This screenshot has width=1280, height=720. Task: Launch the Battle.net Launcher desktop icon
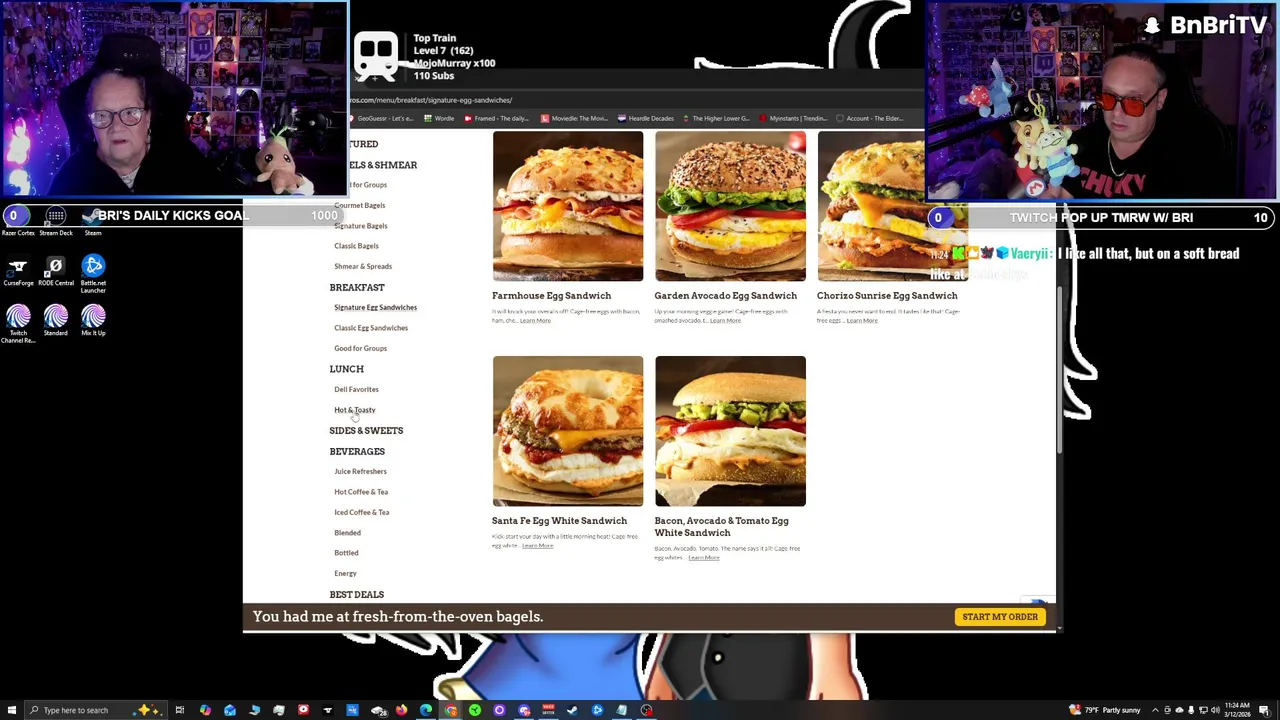(x=93, y=273)
